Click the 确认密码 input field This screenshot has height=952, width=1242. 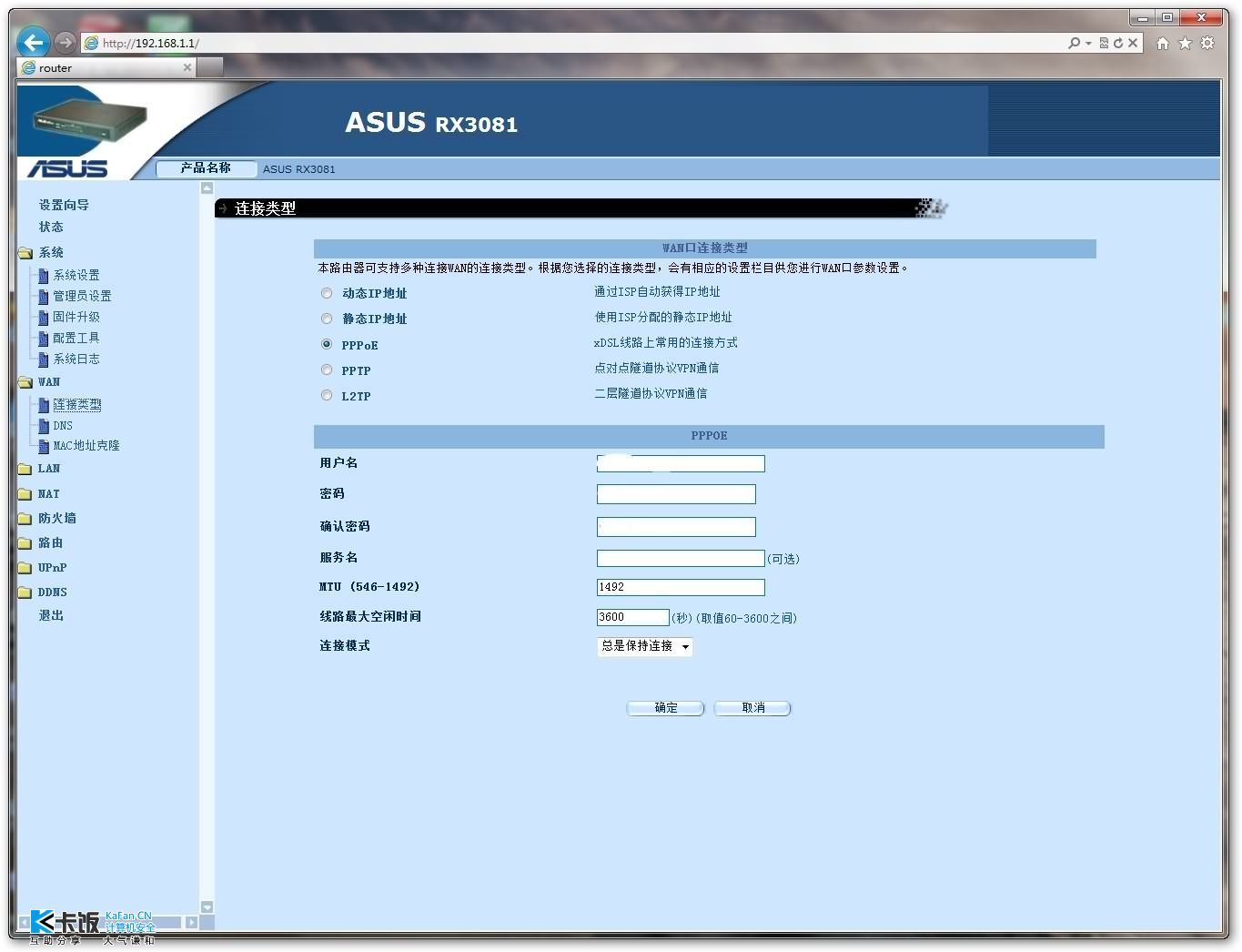pos(676,527)
